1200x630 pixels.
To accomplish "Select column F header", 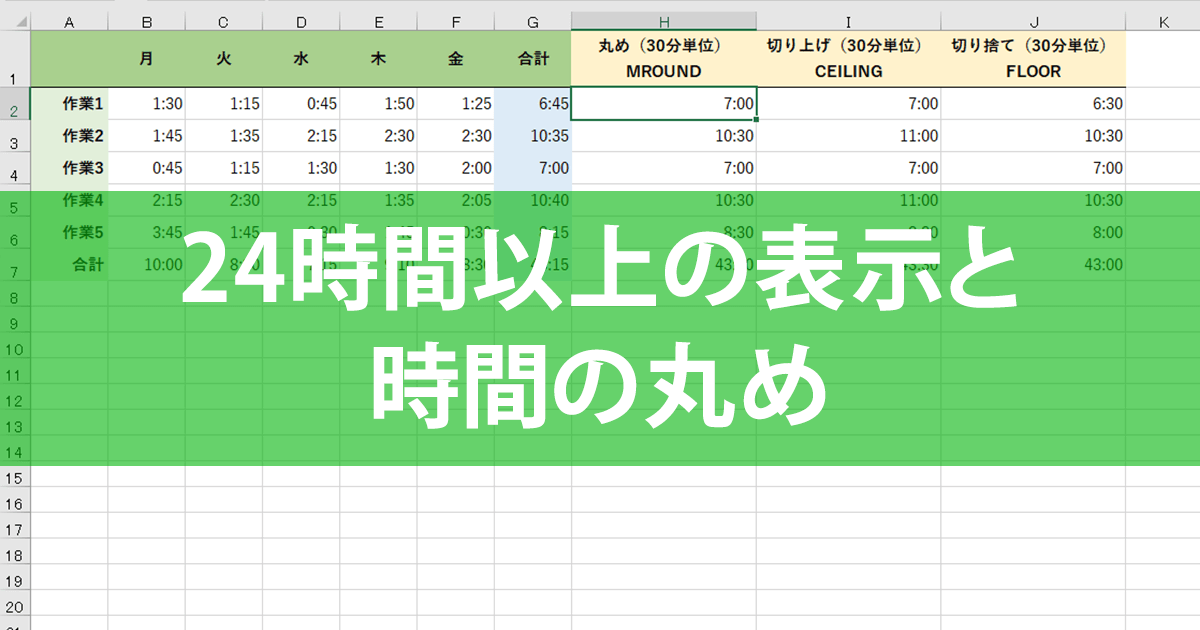I will click(x=455, y=21).
